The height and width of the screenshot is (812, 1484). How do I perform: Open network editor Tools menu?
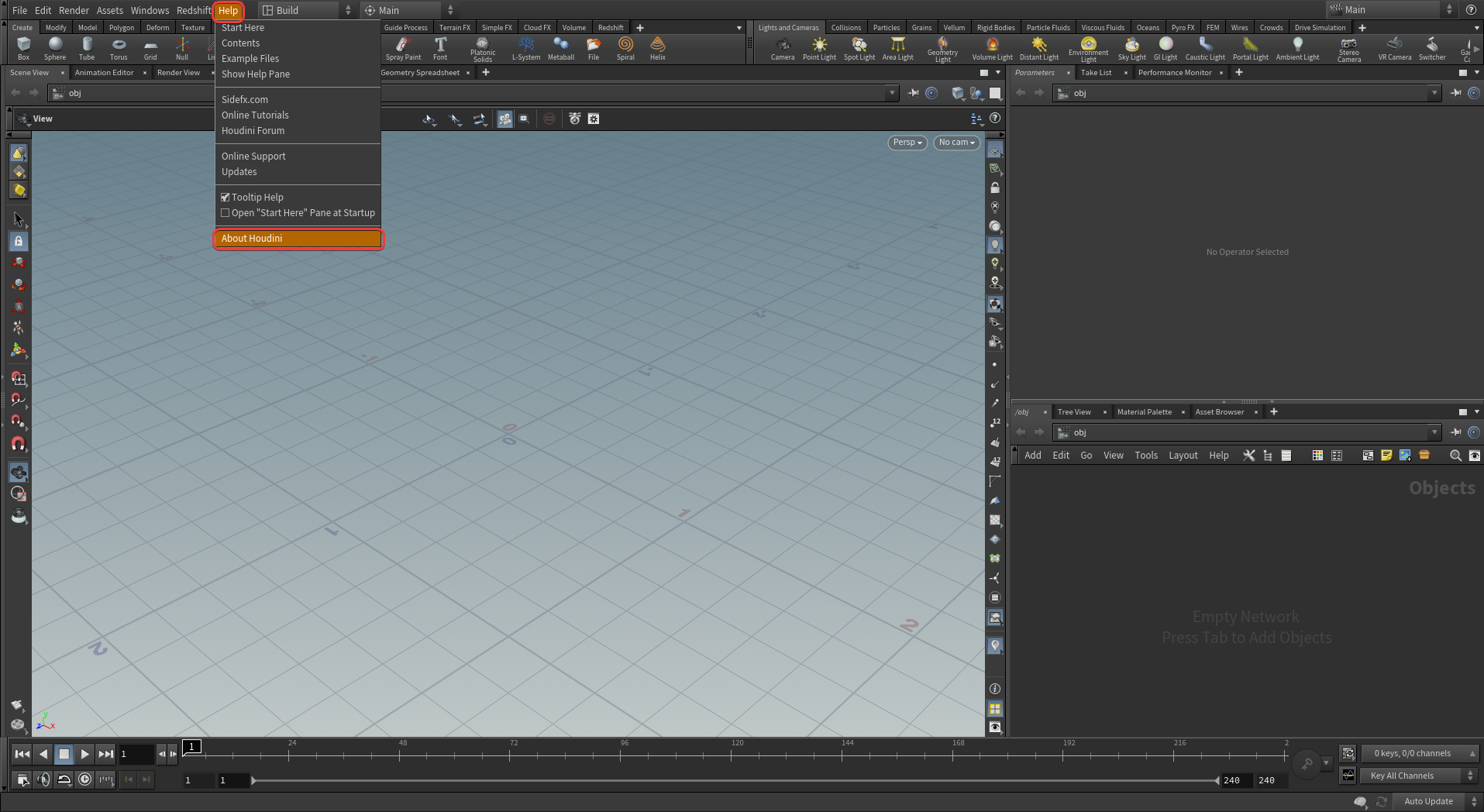tap(1146, 456)
